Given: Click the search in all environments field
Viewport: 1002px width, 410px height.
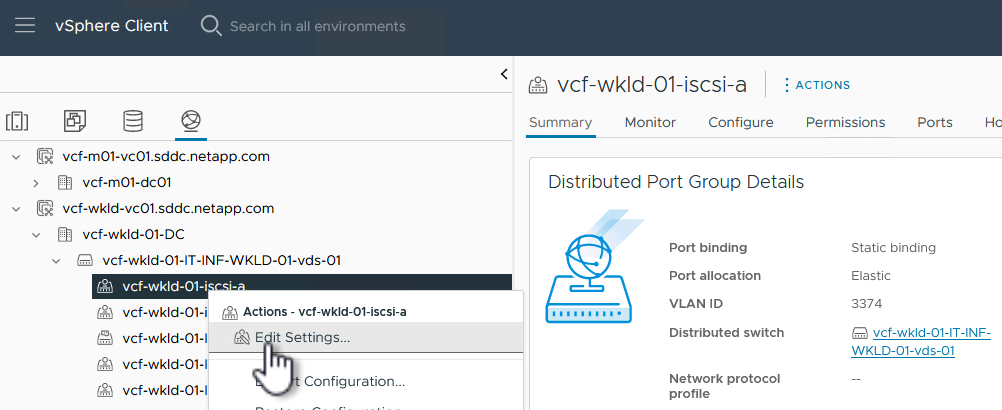Looking at the screenshot, I should click(320, 26).
